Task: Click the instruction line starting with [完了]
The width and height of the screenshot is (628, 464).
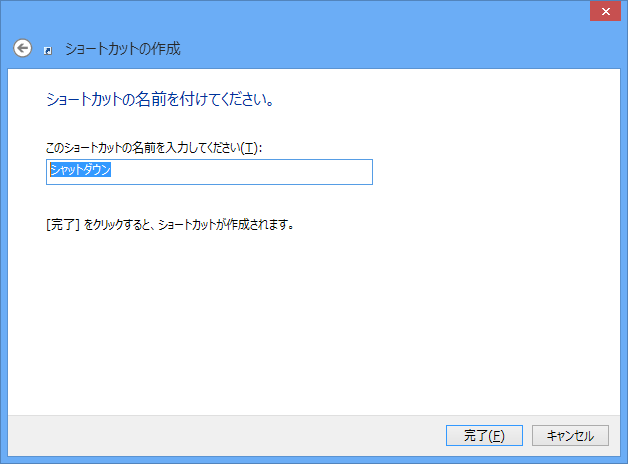Action: pyautogui.click(x=170, y=225)
